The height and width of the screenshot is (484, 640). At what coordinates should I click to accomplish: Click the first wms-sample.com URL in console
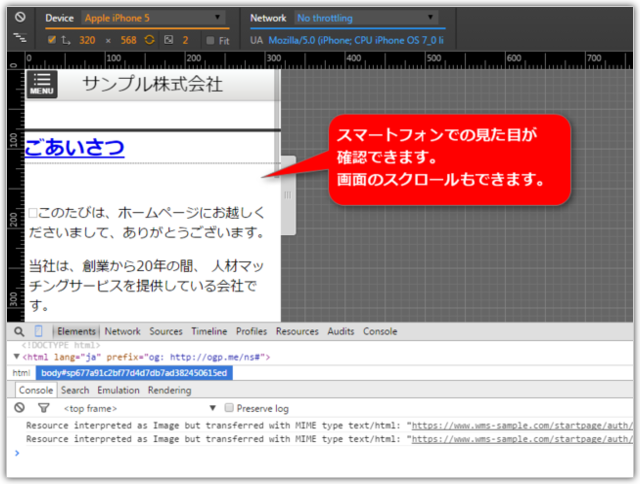click(520, 425)
